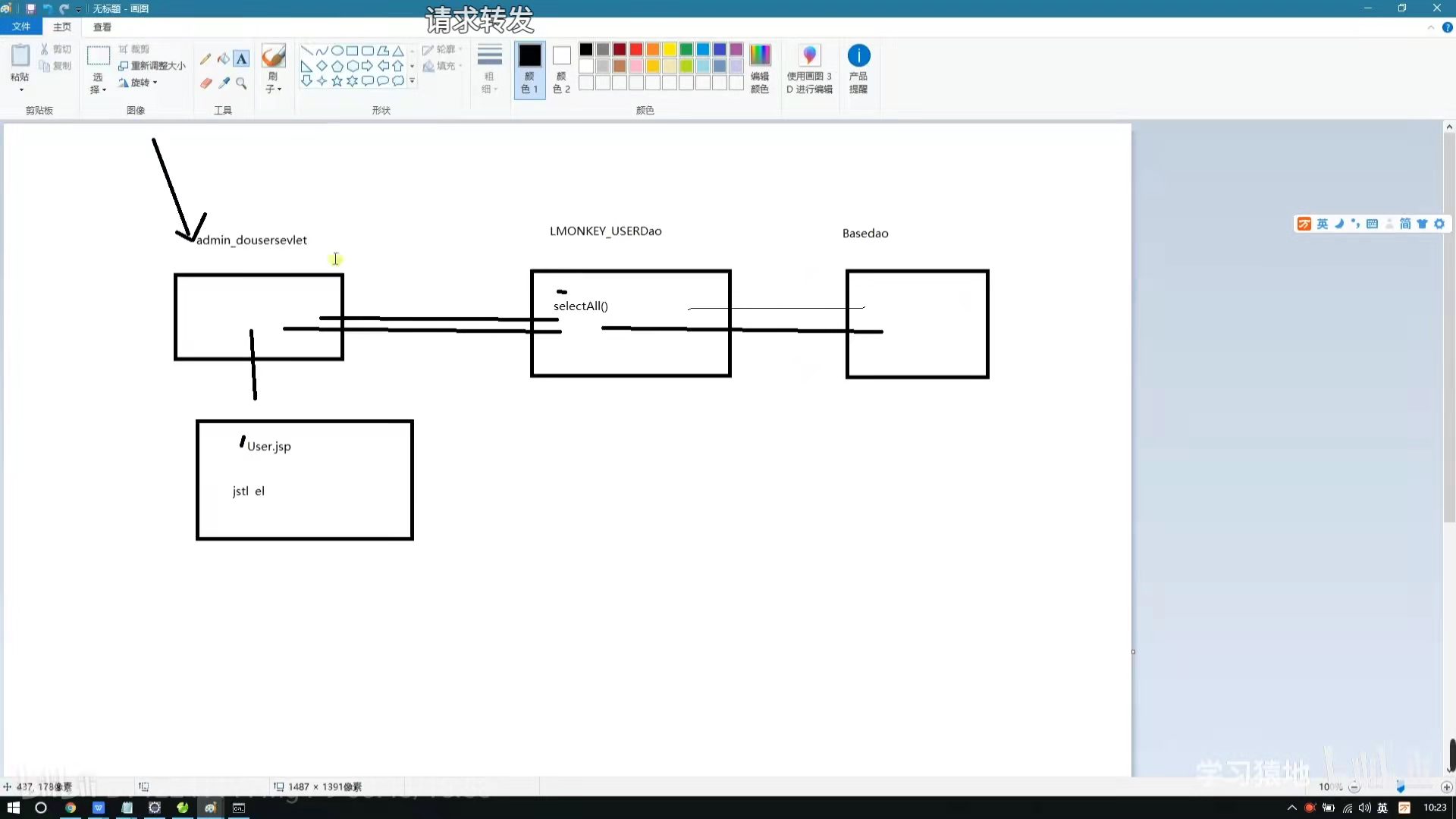The image size is (1456, 819).
Task: Toggle Sogou IME English/Chinese mode
Action: click(x=1322, y=224)
